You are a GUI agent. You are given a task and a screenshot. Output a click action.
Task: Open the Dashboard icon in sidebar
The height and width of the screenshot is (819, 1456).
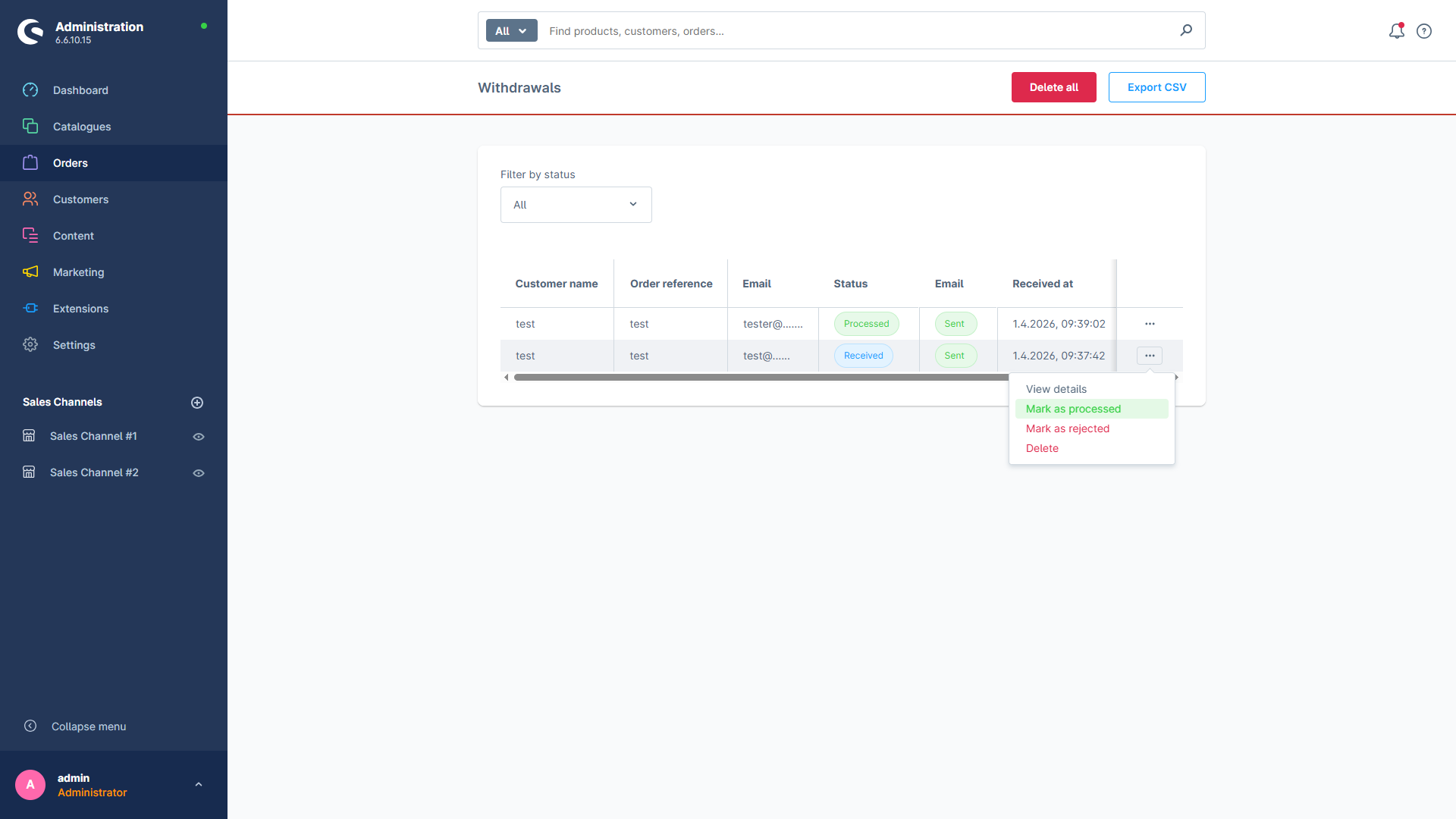pyautogui.click(x=30, y=90)
